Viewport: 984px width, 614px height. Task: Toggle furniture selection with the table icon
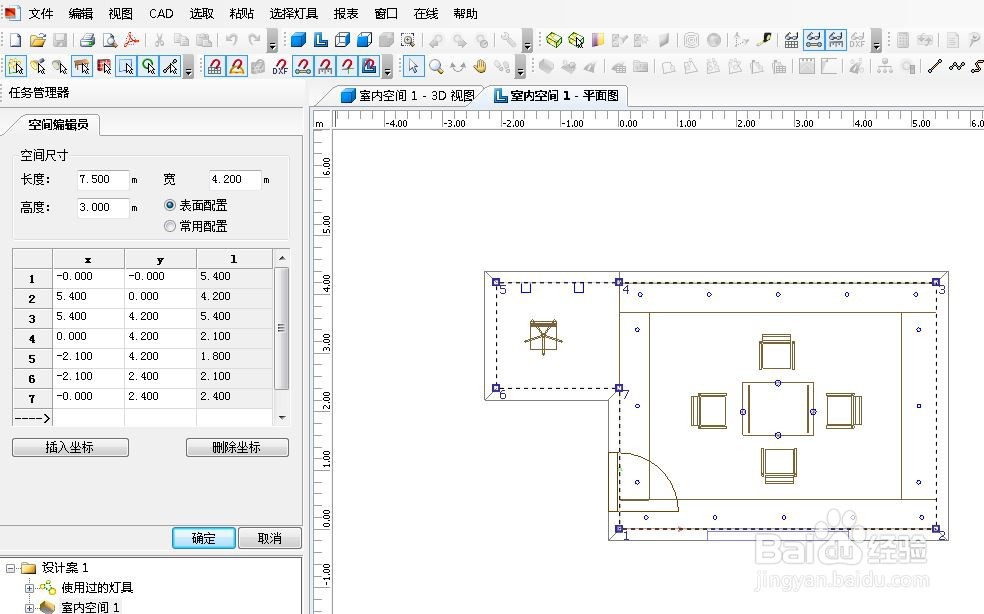82,66
